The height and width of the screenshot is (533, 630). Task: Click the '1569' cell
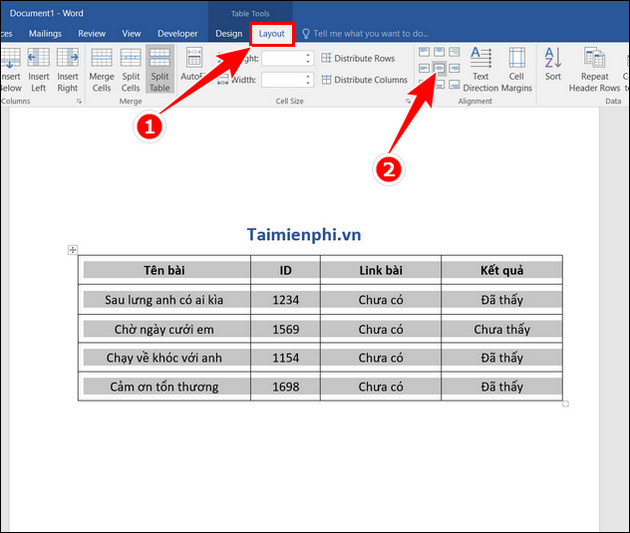(x=286, y=329)
